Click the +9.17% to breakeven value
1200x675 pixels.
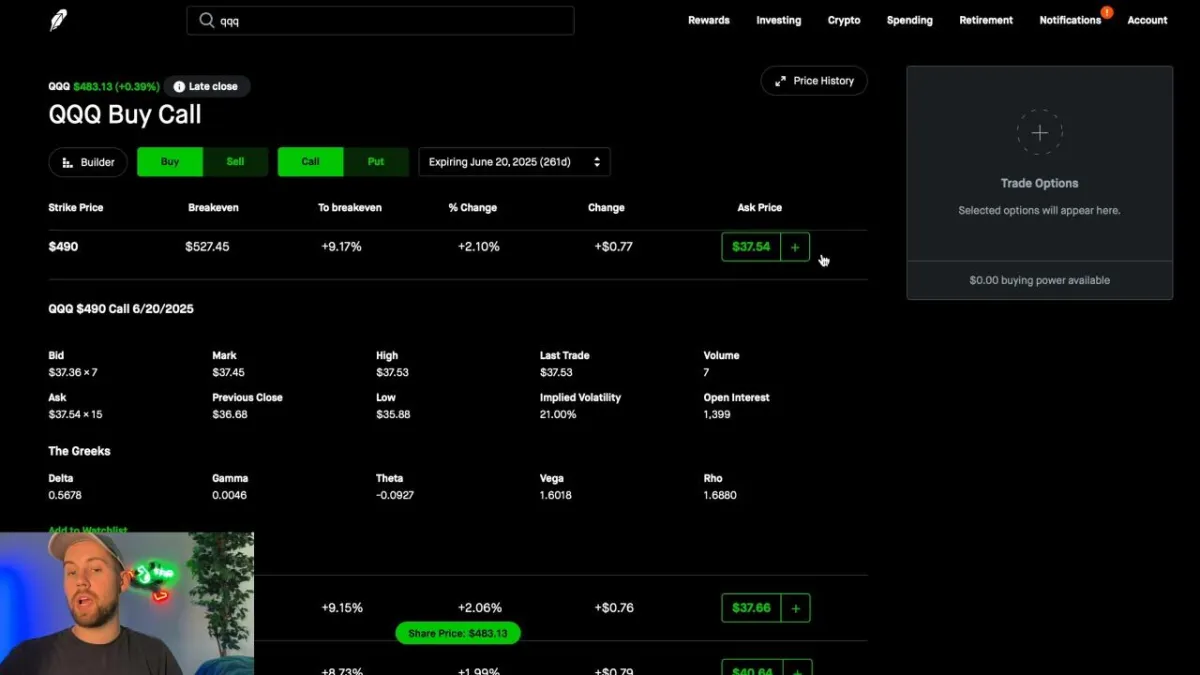(x=341, y=247)
